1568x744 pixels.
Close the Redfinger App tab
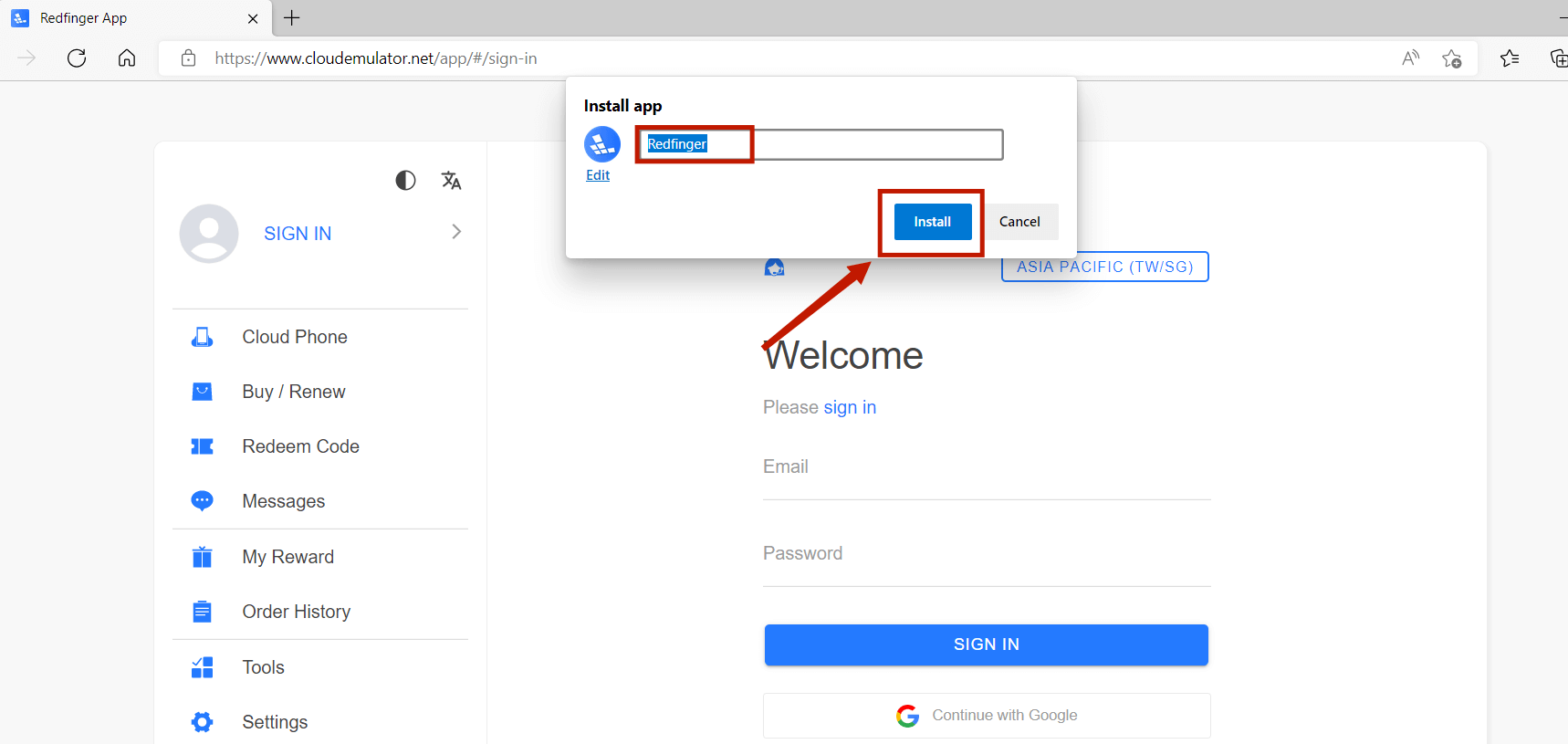point(253,18)
